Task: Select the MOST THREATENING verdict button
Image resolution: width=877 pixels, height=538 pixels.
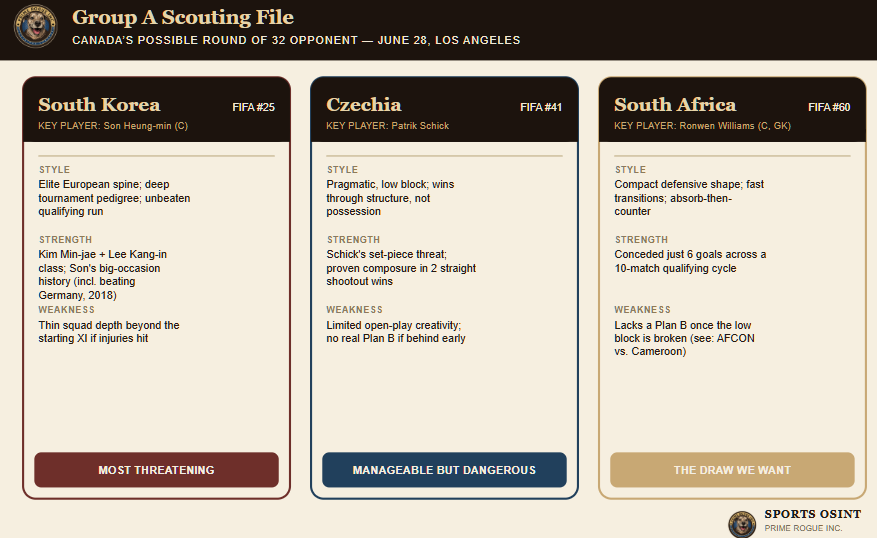Action: click(157, 470)
